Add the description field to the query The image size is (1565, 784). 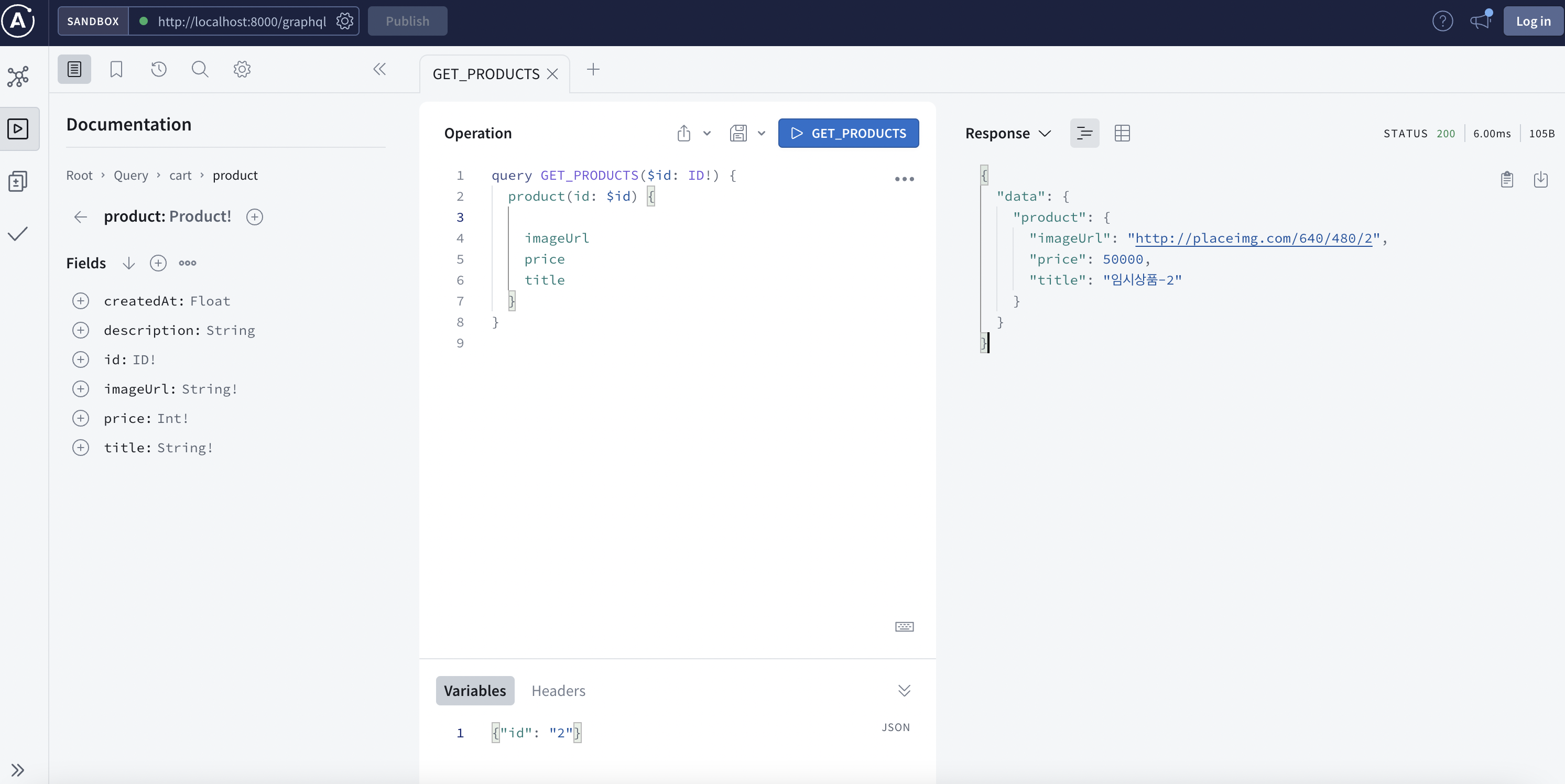click(81, 330)
